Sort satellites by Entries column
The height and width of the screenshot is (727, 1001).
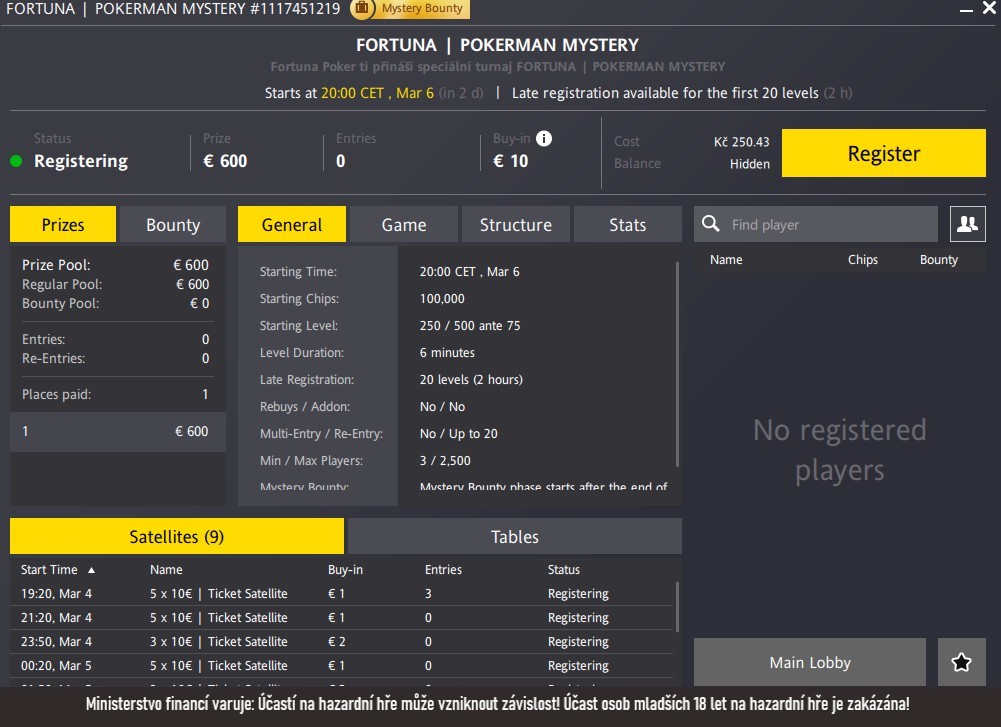click(x=443, y=569)
